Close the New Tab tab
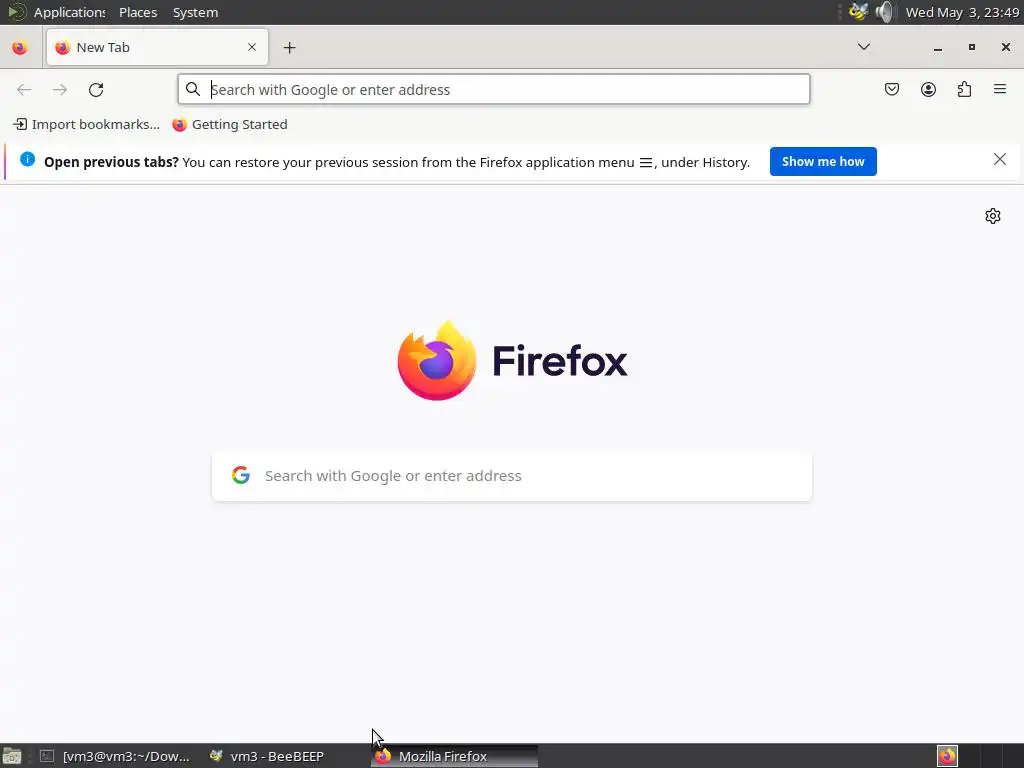 252,47
